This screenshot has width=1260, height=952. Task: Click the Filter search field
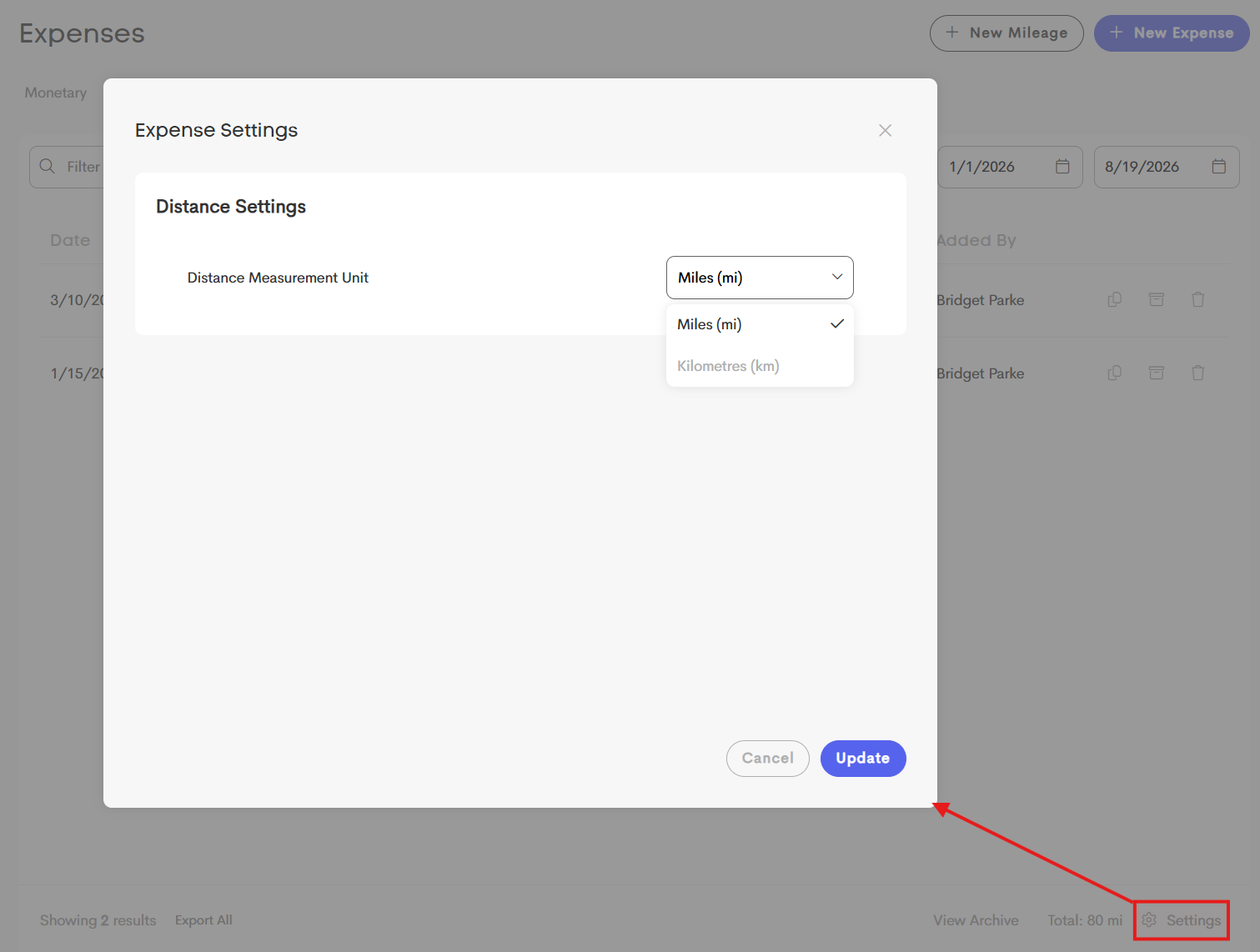(67, 167)
